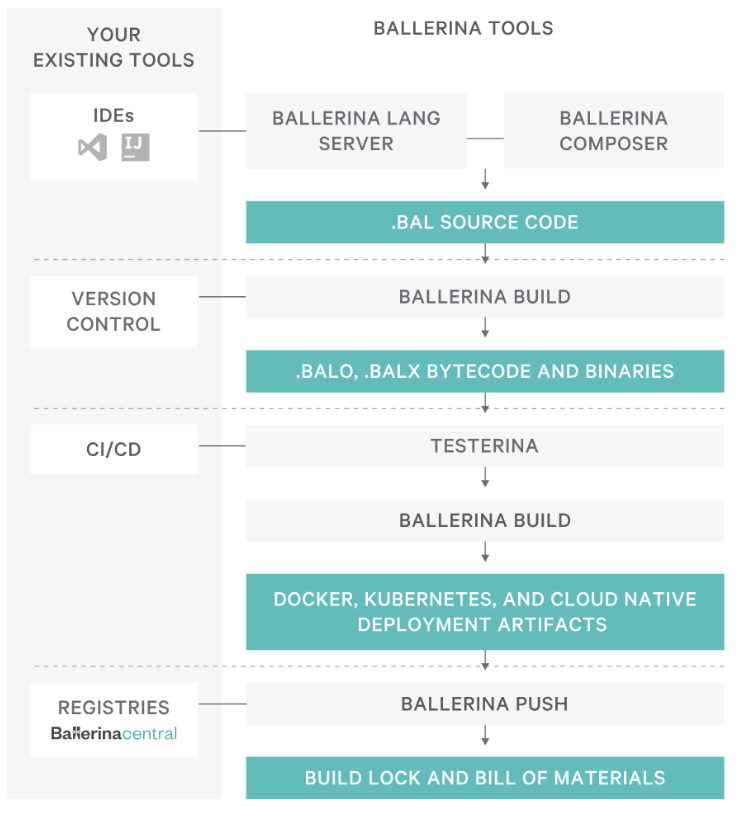Screen dimensions: 746x821
Task: Click the Docker, Kubernetes deployment artifacts bar
Action: coord(485,612)
